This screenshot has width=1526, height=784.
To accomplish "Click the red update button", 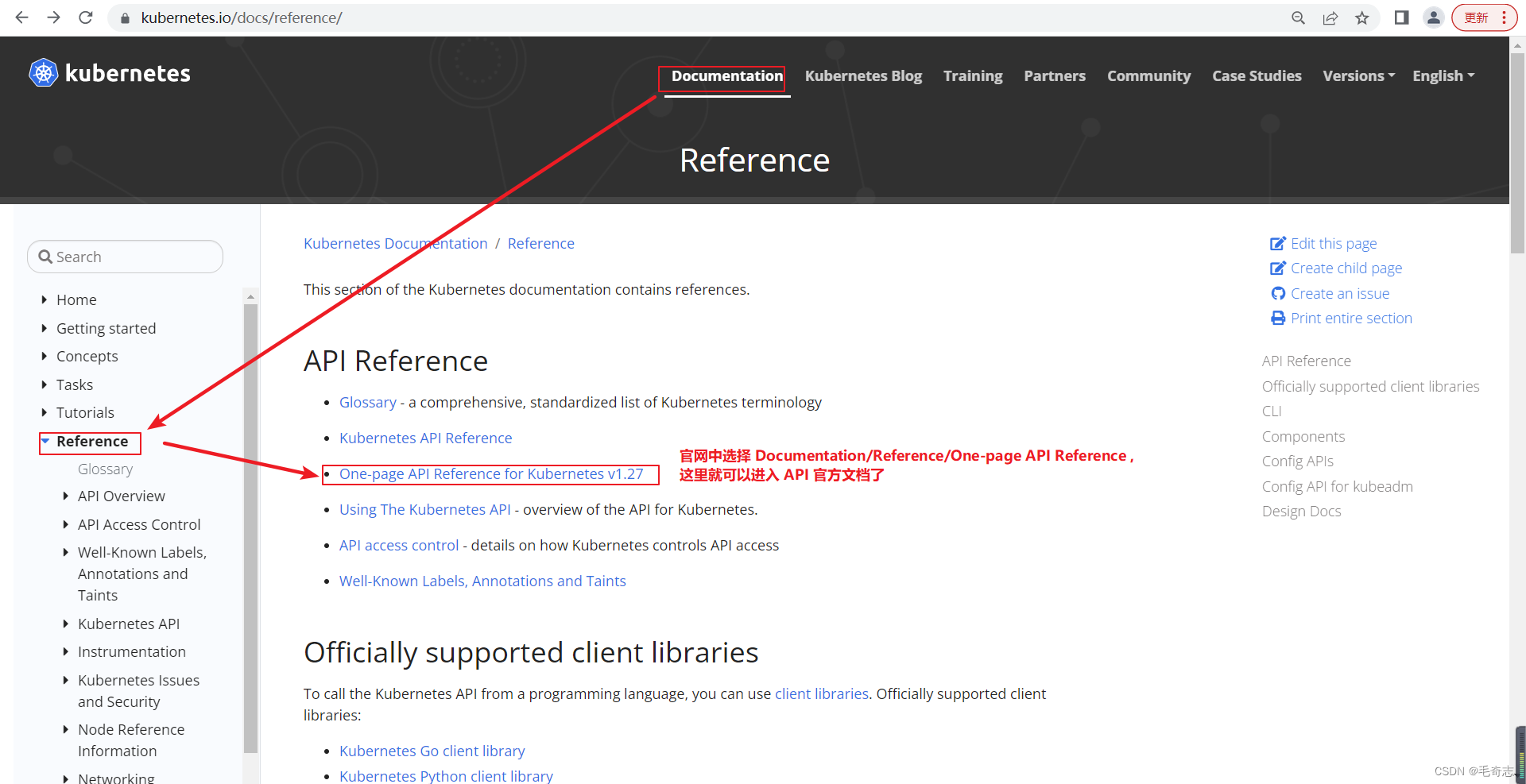I will click(x=1484, y=17).
